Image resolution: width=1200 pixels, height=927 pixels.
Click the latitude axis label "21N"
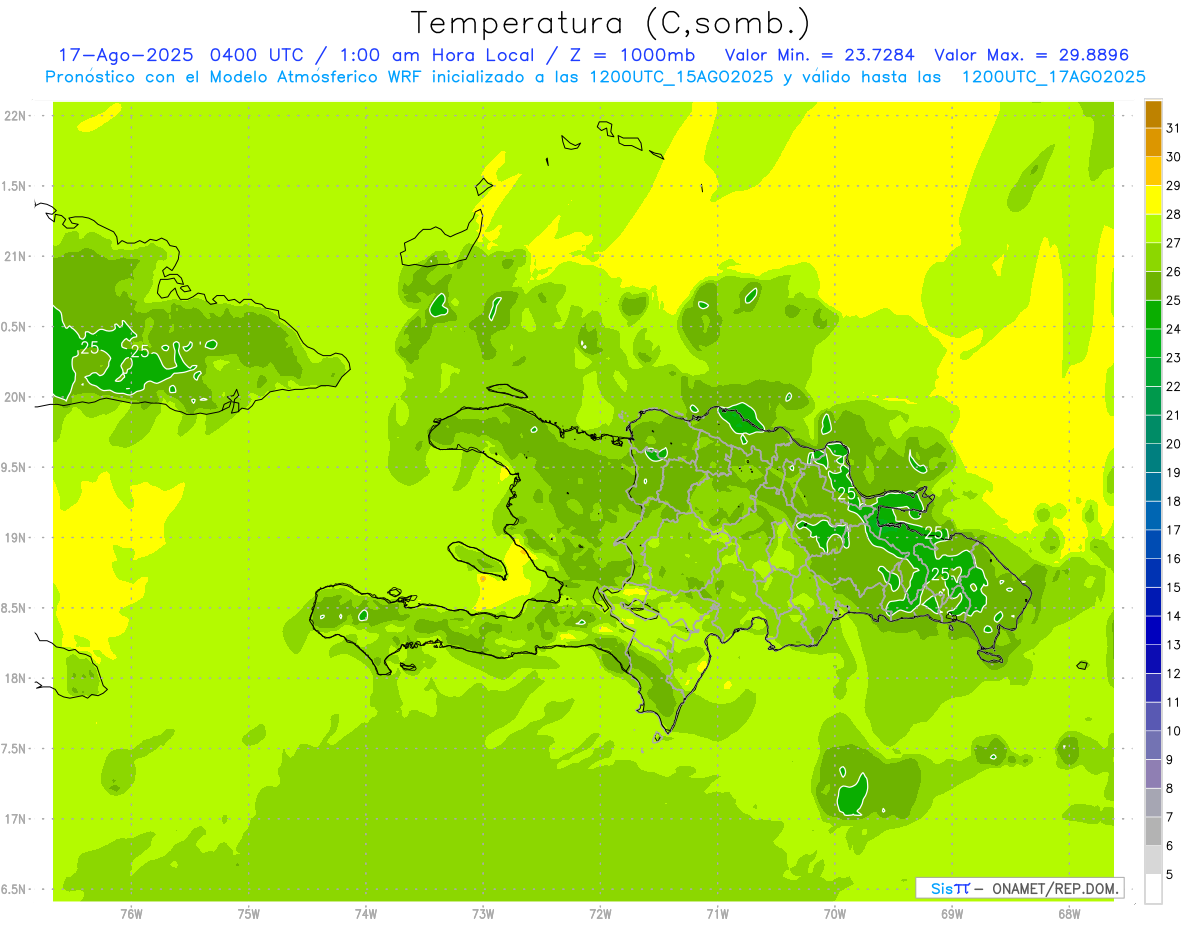[x=14, y=257]
